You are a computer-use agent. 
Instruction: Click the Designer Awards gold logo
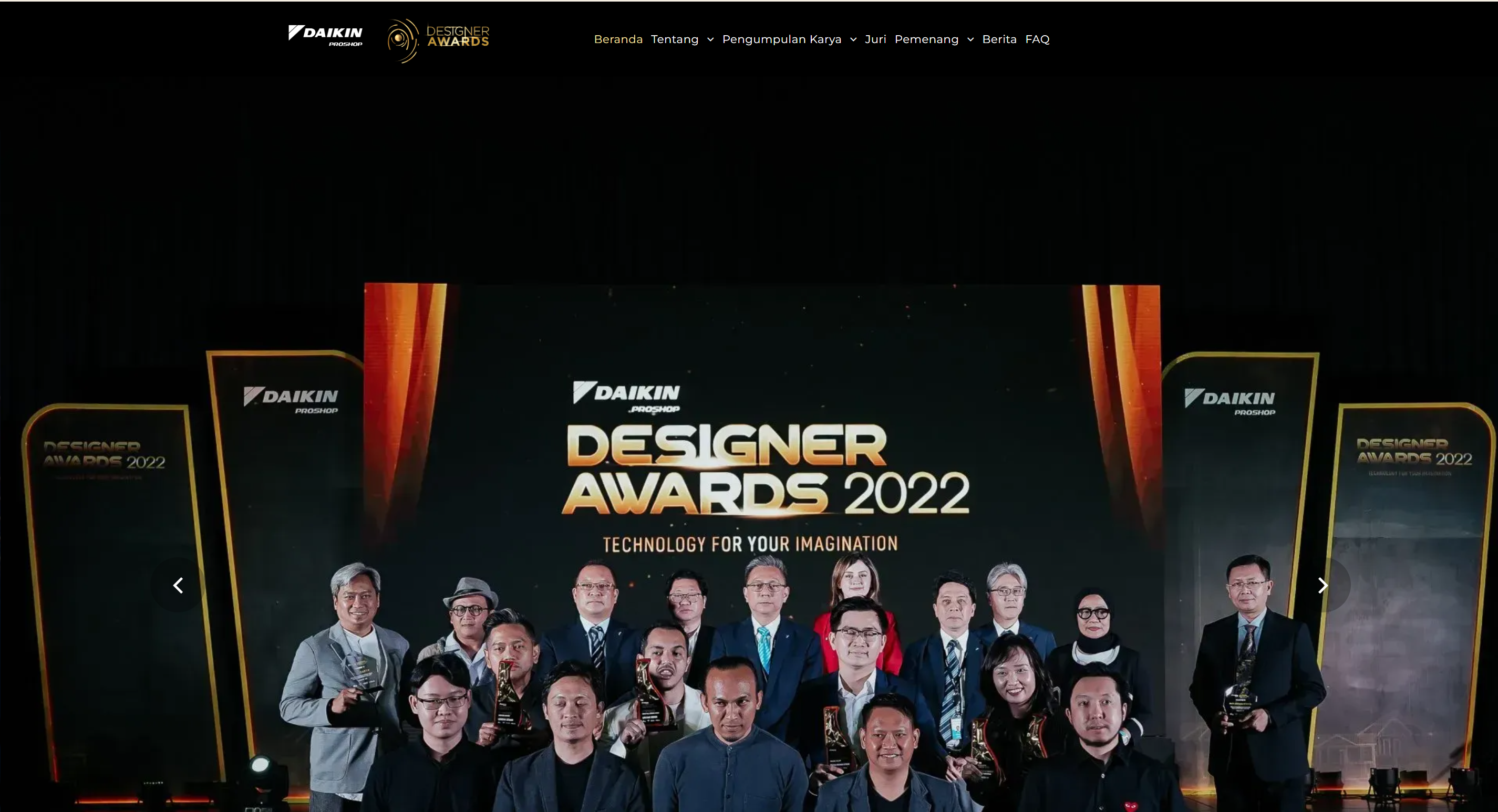pyautogui.click(x=438, y=40)
